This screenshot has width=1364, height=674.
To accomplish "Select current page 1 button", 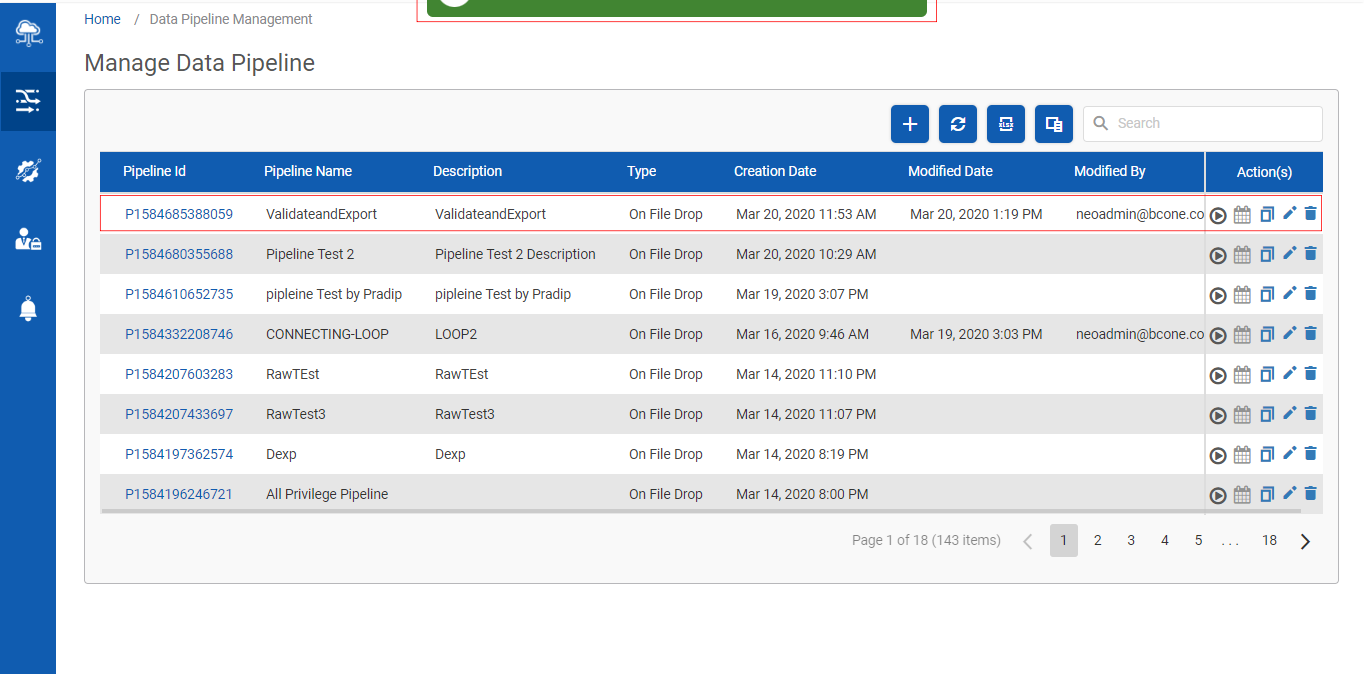I will [1064, 540].
